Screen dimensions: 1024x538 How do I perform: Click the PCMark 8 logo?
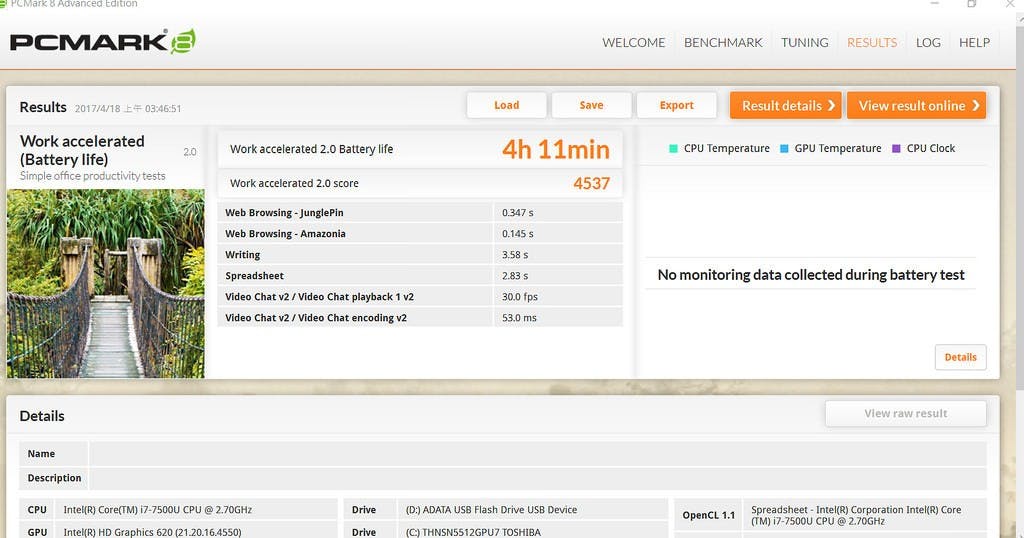[x=103, y=42]
